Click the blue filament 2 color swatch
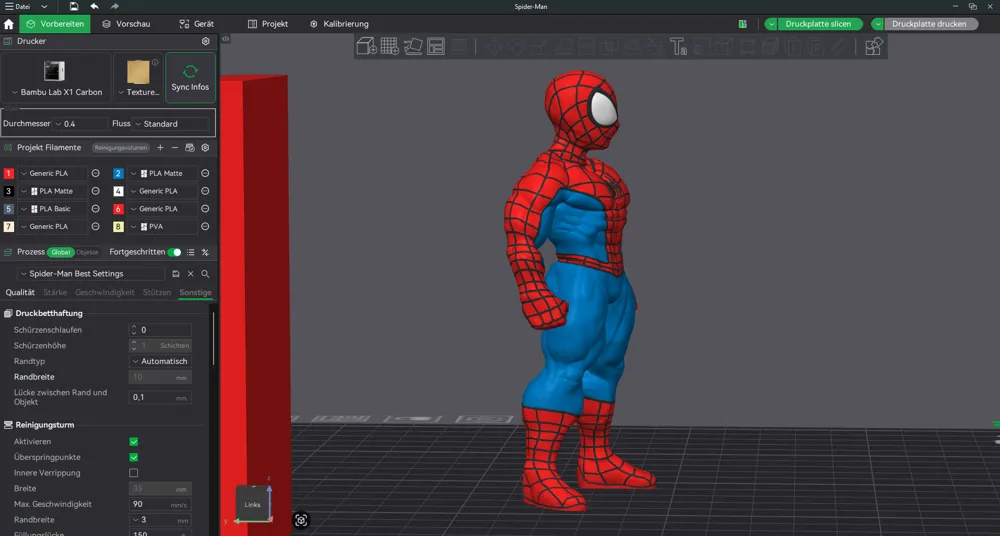Image resolution: width=1000 pixels, height=536 pixels. coord(119,173)
